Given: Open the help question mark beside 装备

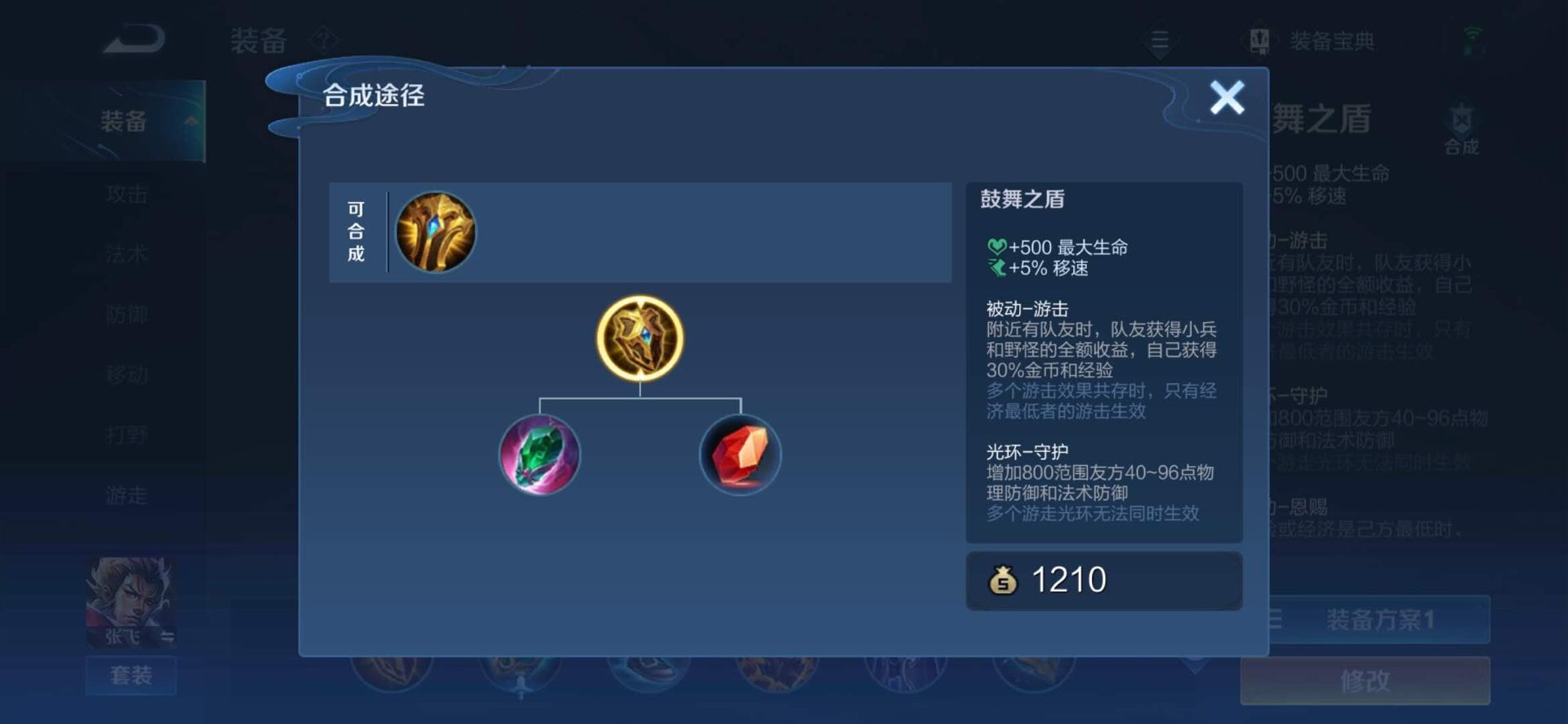Looking at the screenshot, I should pyautogui.click(x=324, y=40).
